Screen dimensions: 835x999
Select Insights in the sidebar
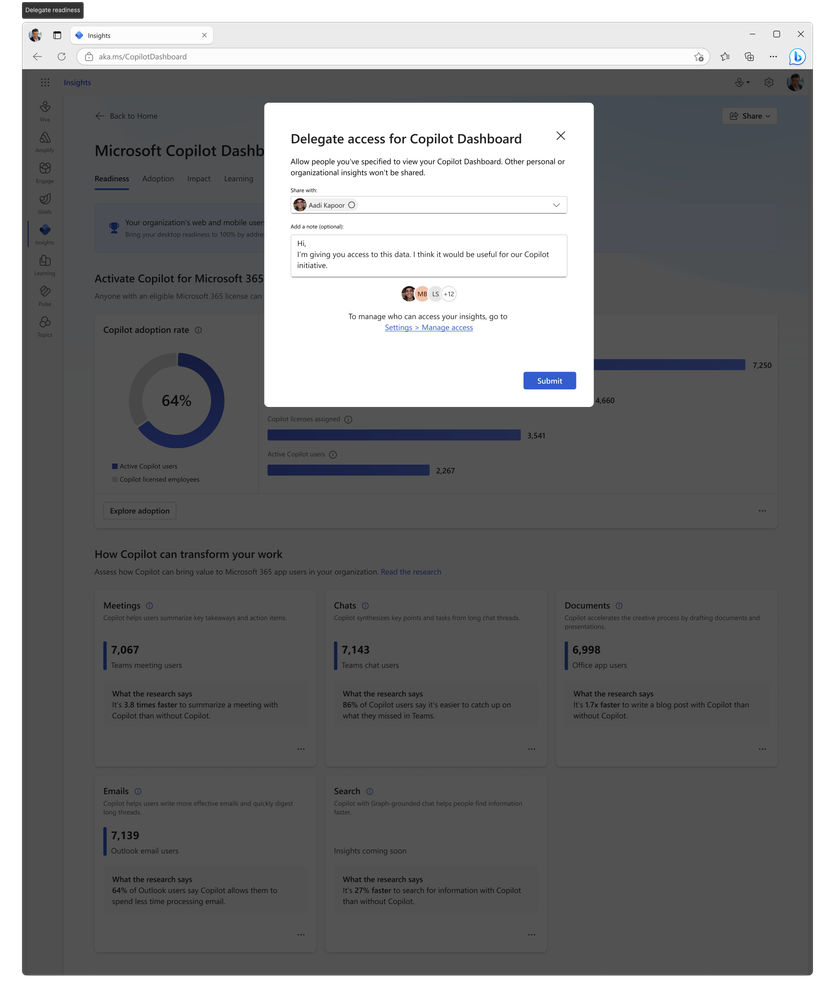[x=45, y=233]
